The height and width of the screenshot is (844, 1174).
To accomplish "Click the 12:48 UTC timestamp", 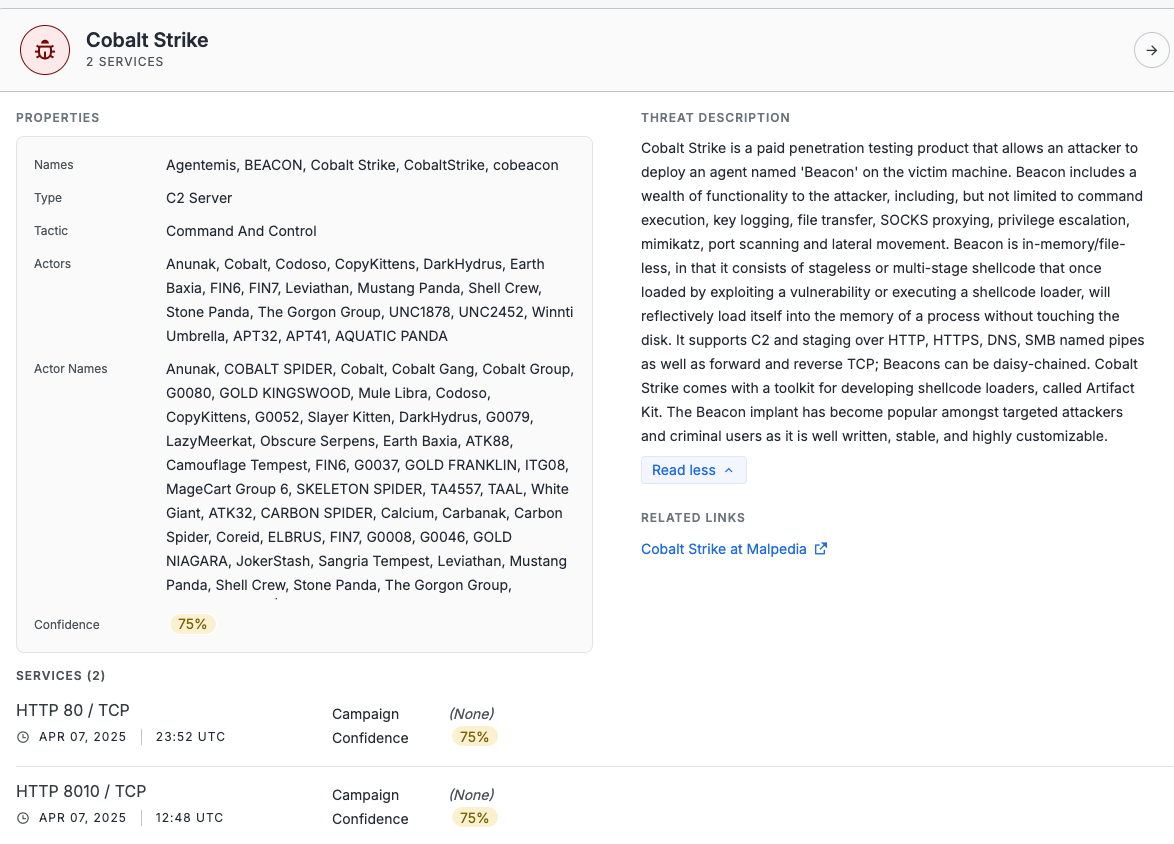I will pos(189,818).
